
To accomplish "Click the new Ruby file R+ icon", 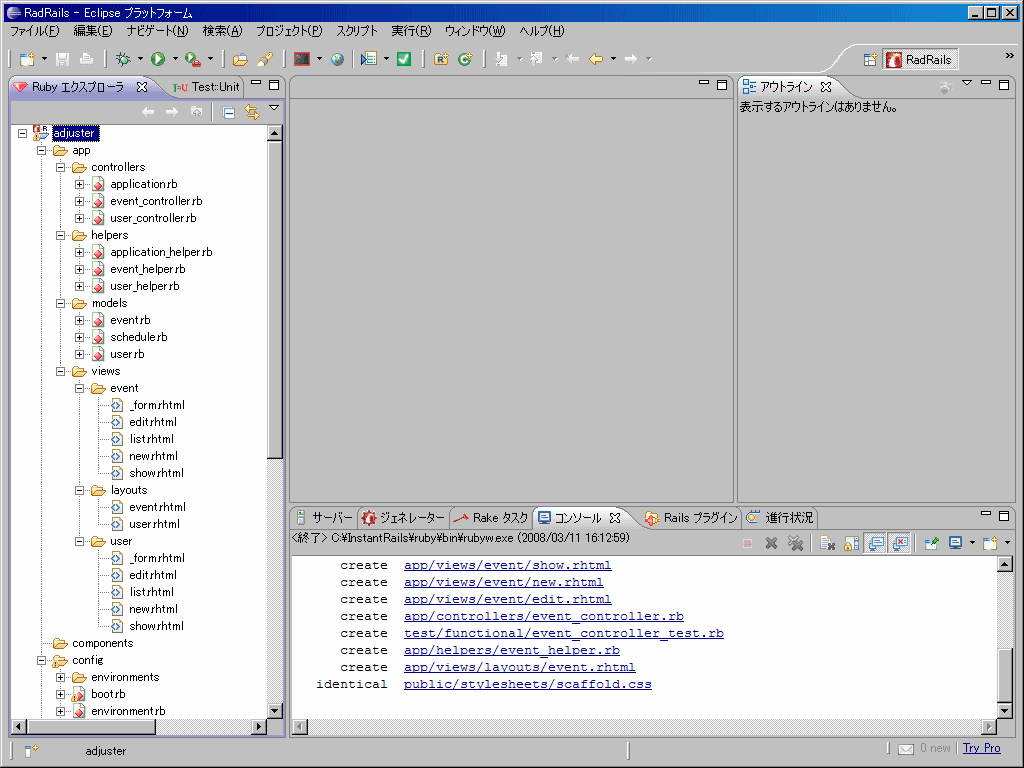I will [x=441, y=59].
